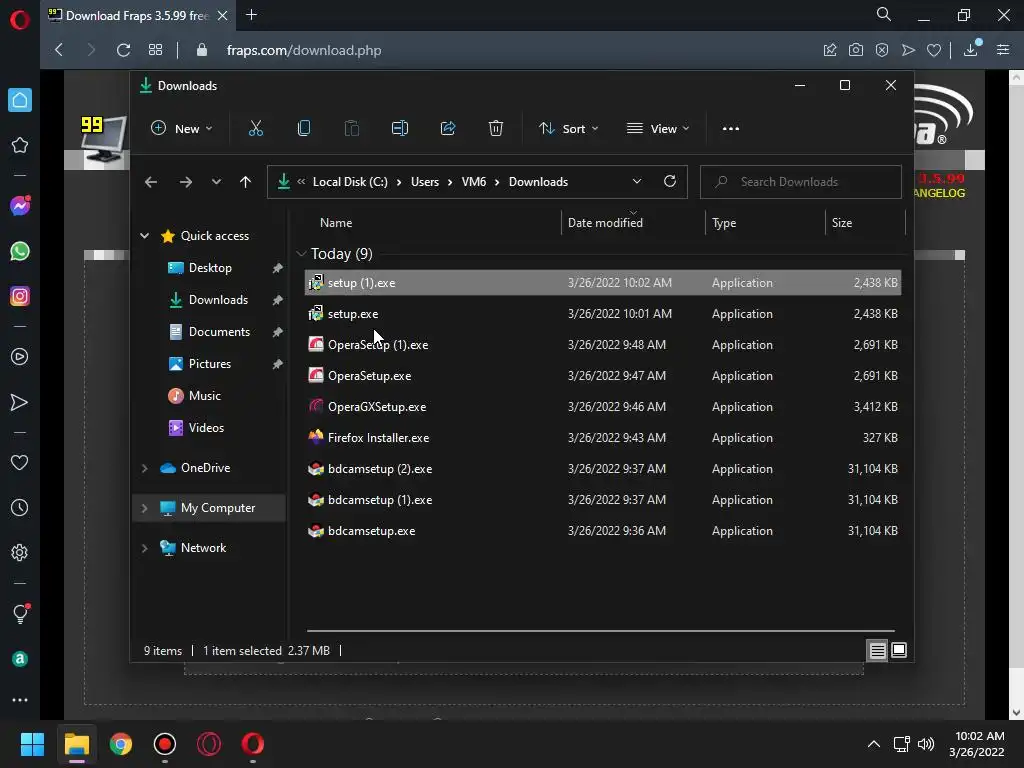
Task: Click the File Explorer taskbar icon
Action: 76,744
